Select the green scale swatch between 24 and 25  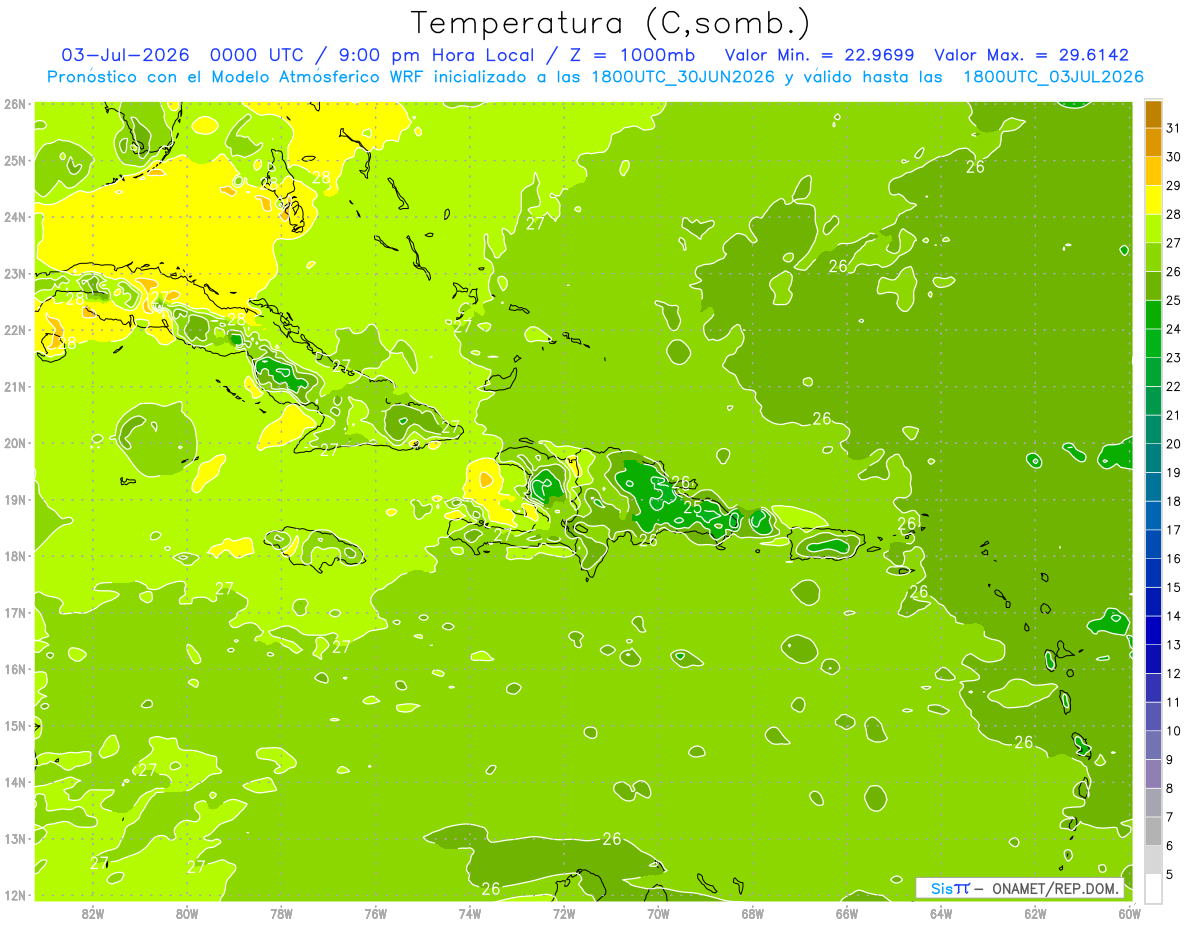(x=1153, y=315)
